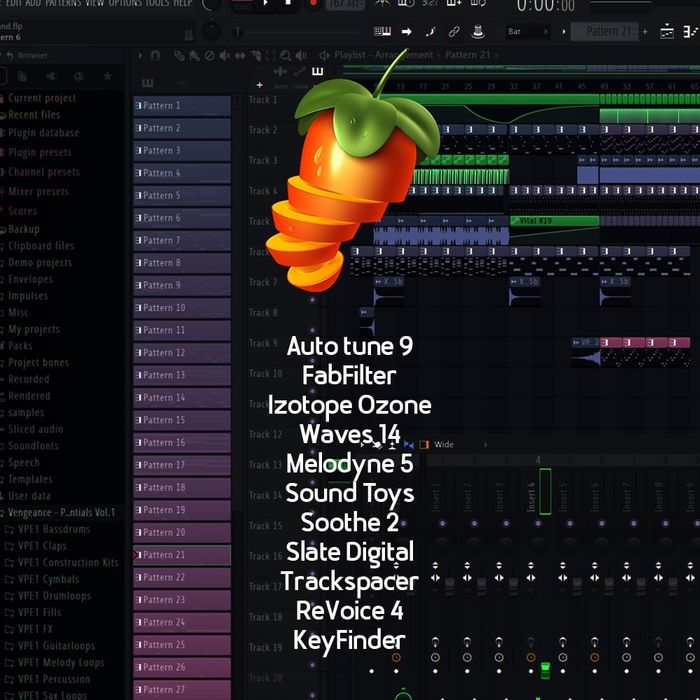
Task: Open the ADD menu
Action: [x=33, y=3]
